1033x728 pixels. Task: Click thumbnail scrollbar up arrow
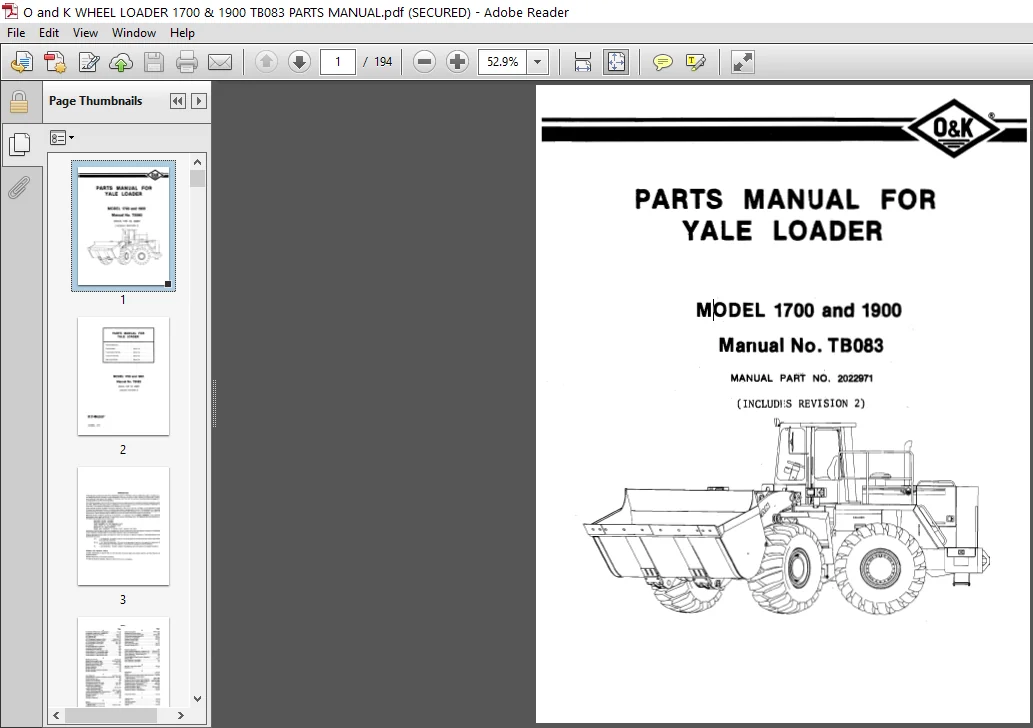click(198, 162)
